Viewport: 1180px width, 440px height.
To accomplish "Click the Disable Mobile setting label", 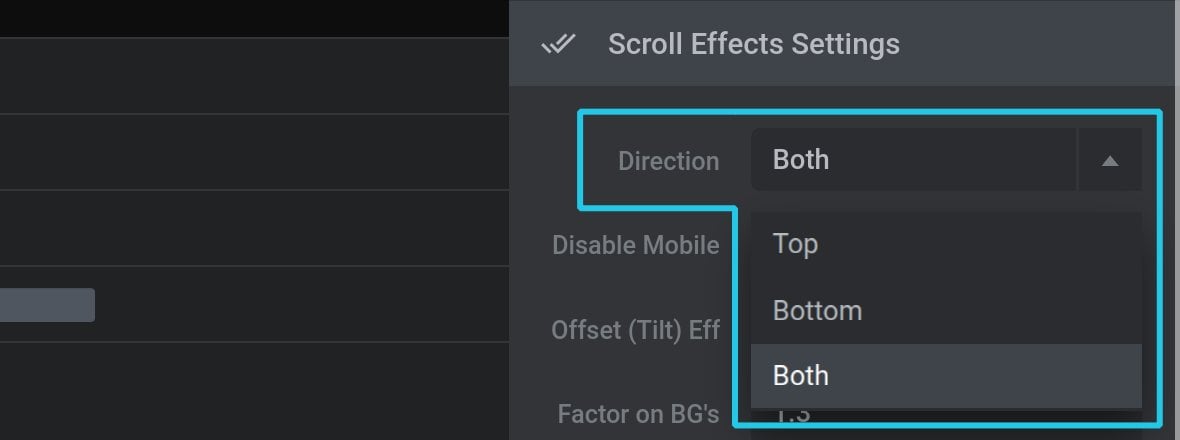I will point(636,245).
